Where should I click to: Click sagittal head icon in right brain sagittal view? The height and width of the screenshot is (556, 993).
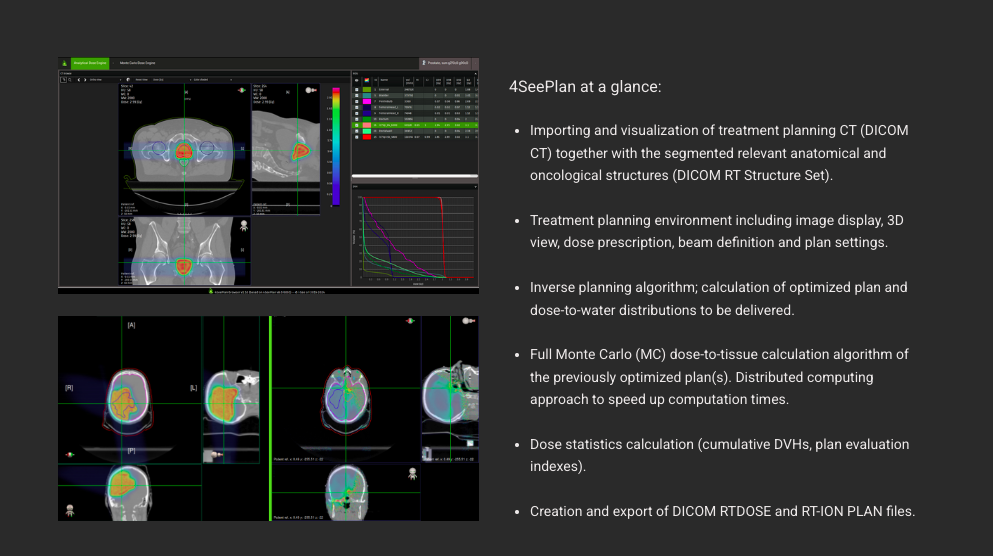pyautogui.click(x=469, y=321)
